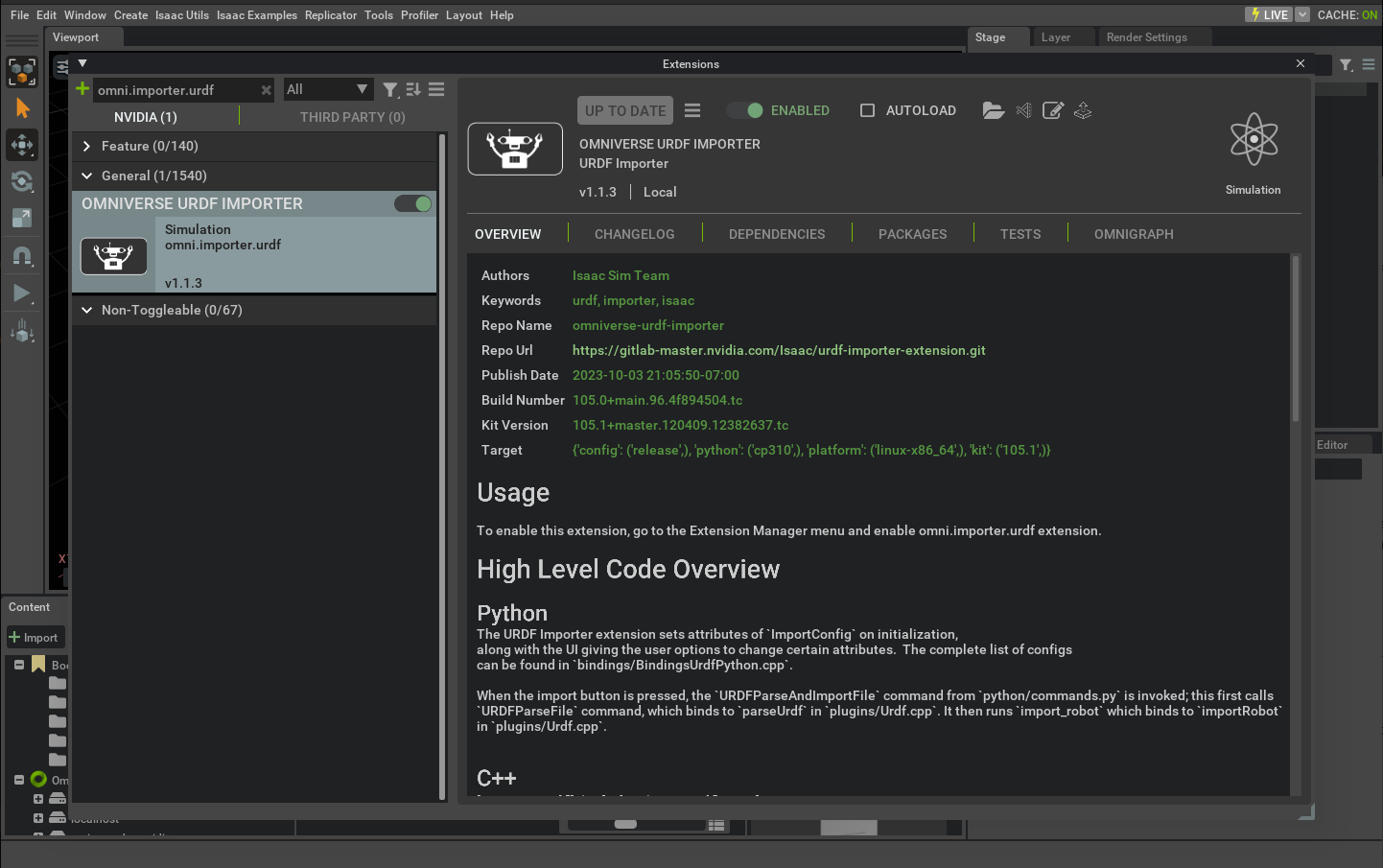
Task: Clear the extension search text
Action: [x=267, y=90]
